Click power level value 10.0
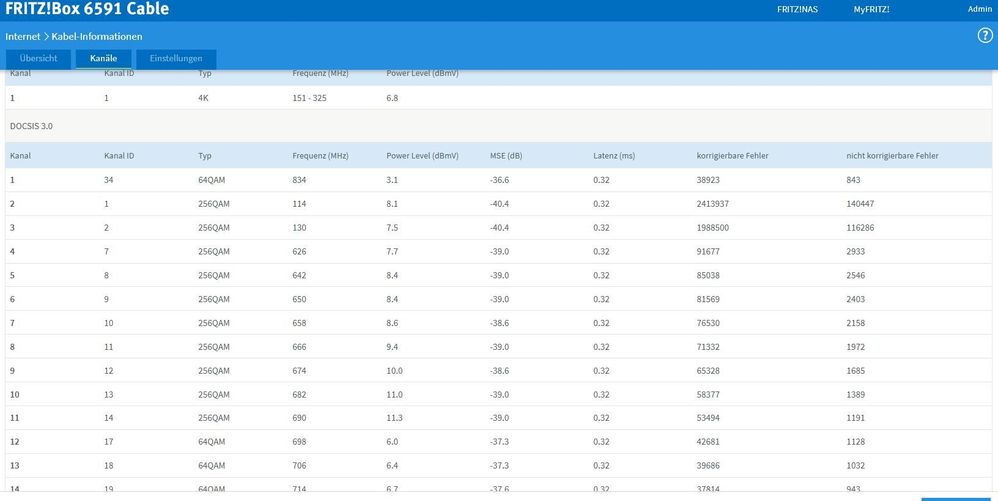998x501 pixels. [x=394, y=370]
